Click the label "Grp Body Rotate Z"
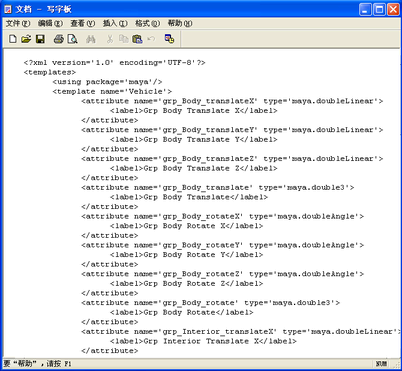This screenshot has height=371, width=402. [184, 284]
